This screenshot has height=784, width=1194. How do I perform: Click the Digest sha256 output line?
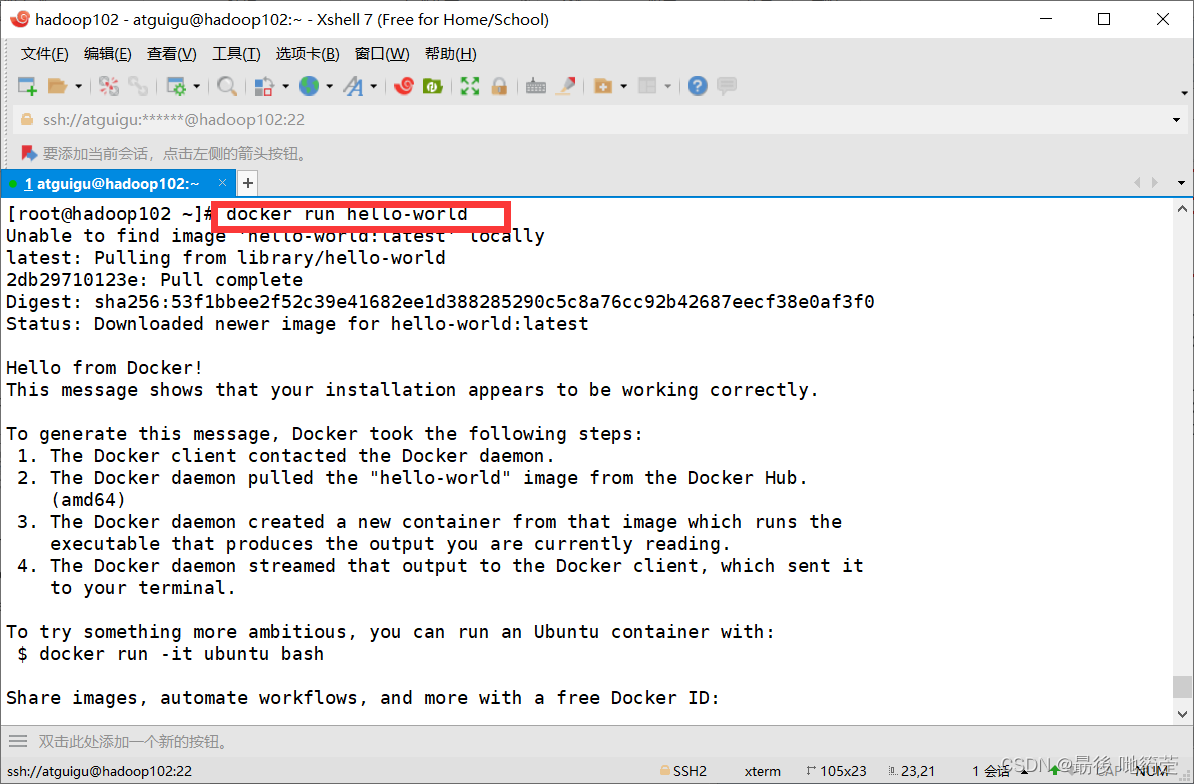click(x=440, y=302)
